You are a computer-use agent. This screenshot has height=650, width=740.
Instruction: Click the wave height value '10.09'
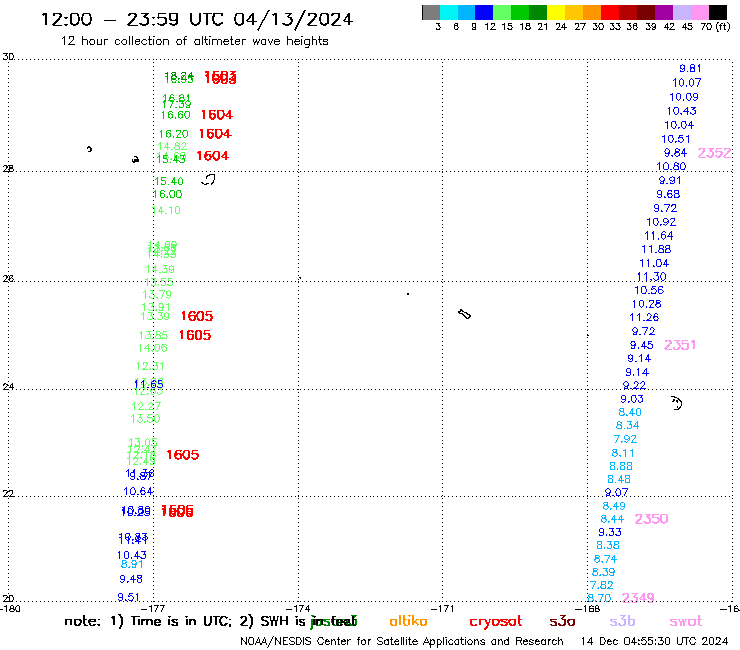tap(684, 97)
